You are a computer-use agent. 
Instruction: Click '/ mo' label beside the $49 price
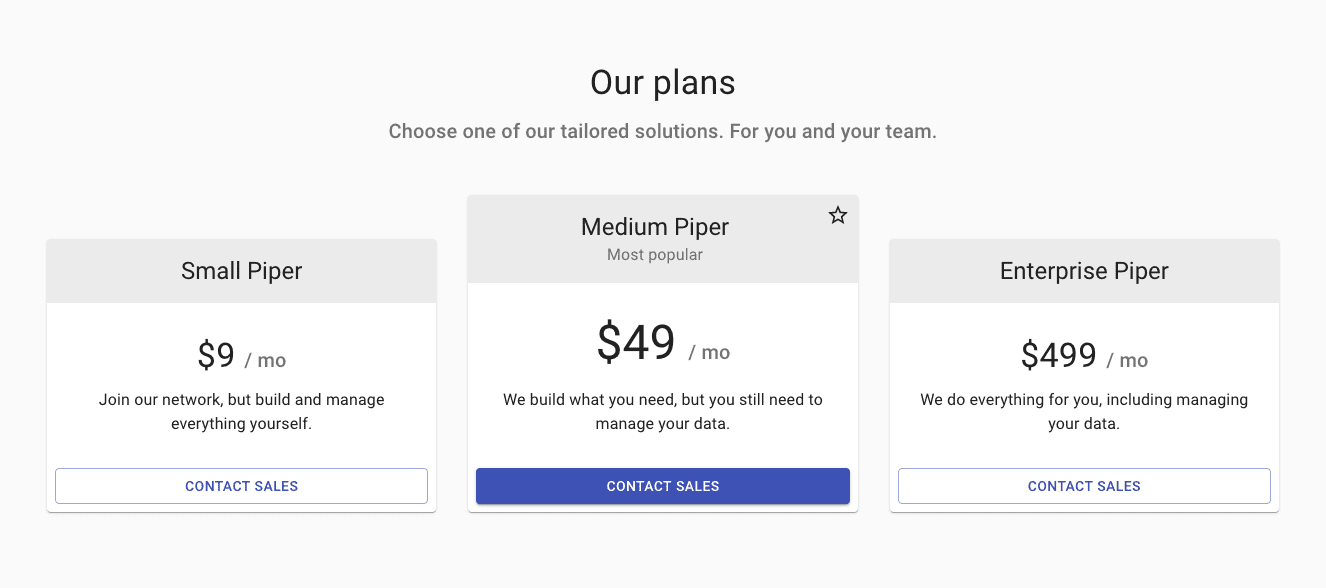tap(709, 353)
